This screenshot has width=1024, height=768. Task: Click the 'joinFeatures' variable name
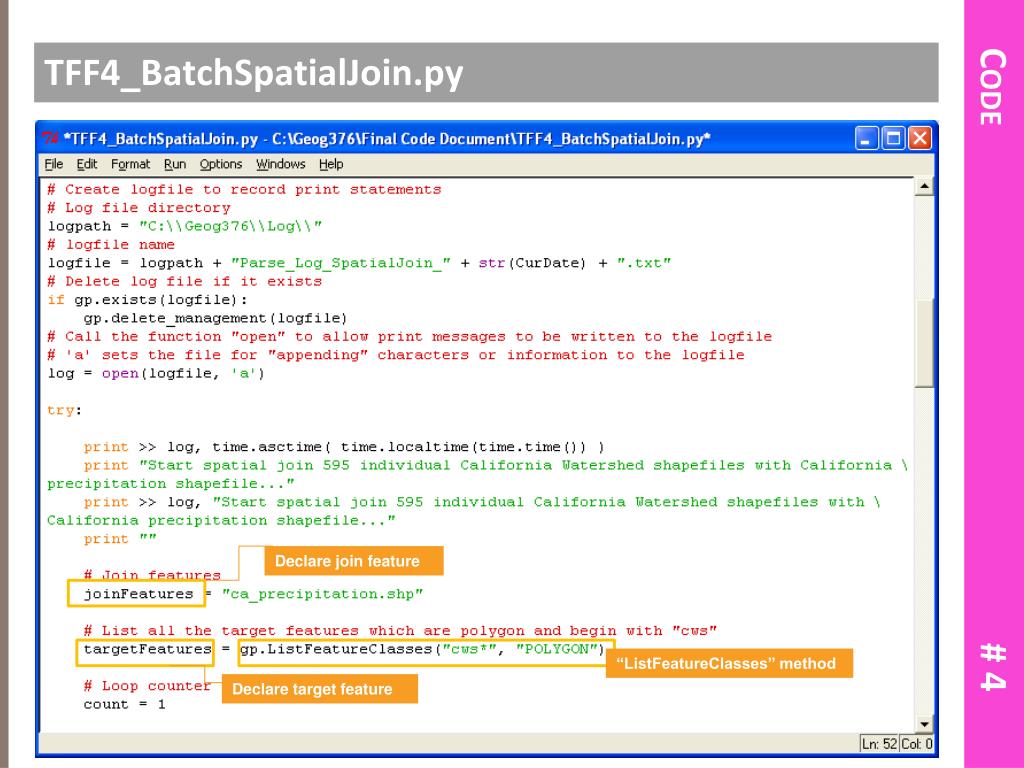tap(138, 594)
